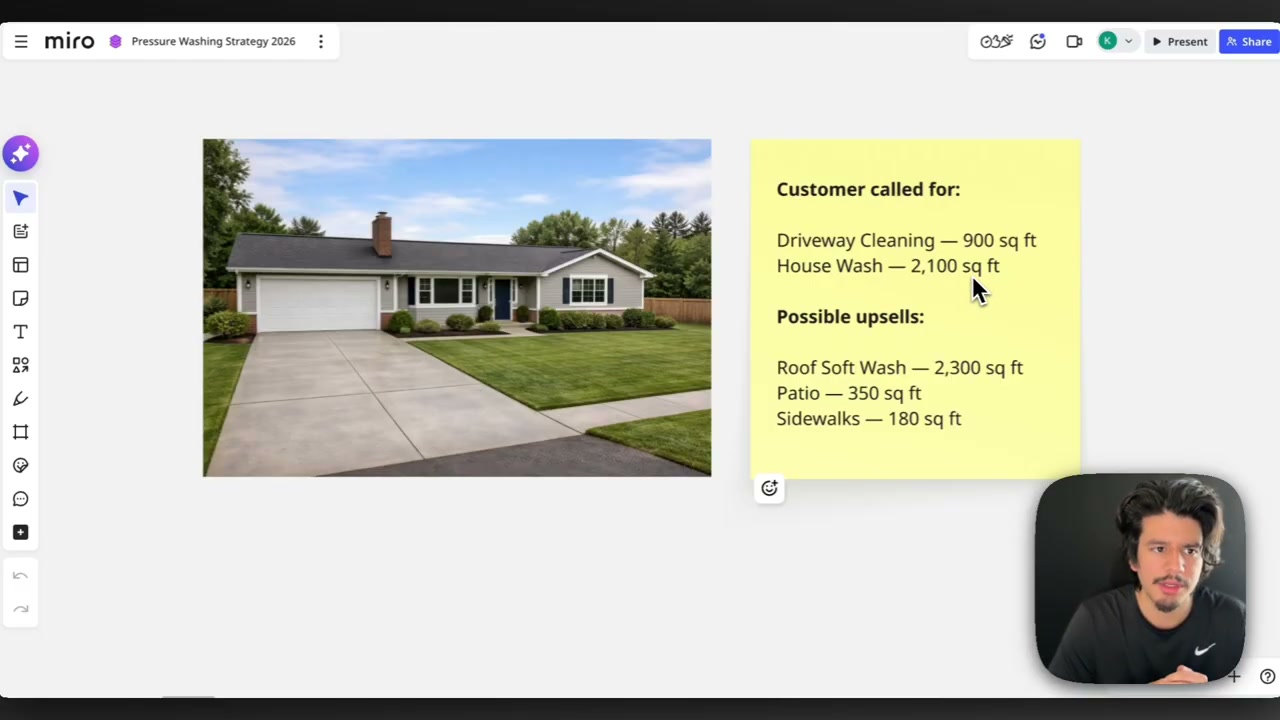This screenshot has width=1280, height=720.
Task: Open reactions icon in top bar
Action: [1038, 42]
